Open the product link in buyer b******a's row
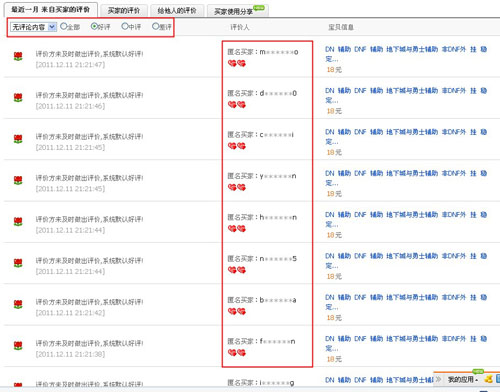Image resolution: width=500 pixels, height=392 pixels. (x=406, y=302)
